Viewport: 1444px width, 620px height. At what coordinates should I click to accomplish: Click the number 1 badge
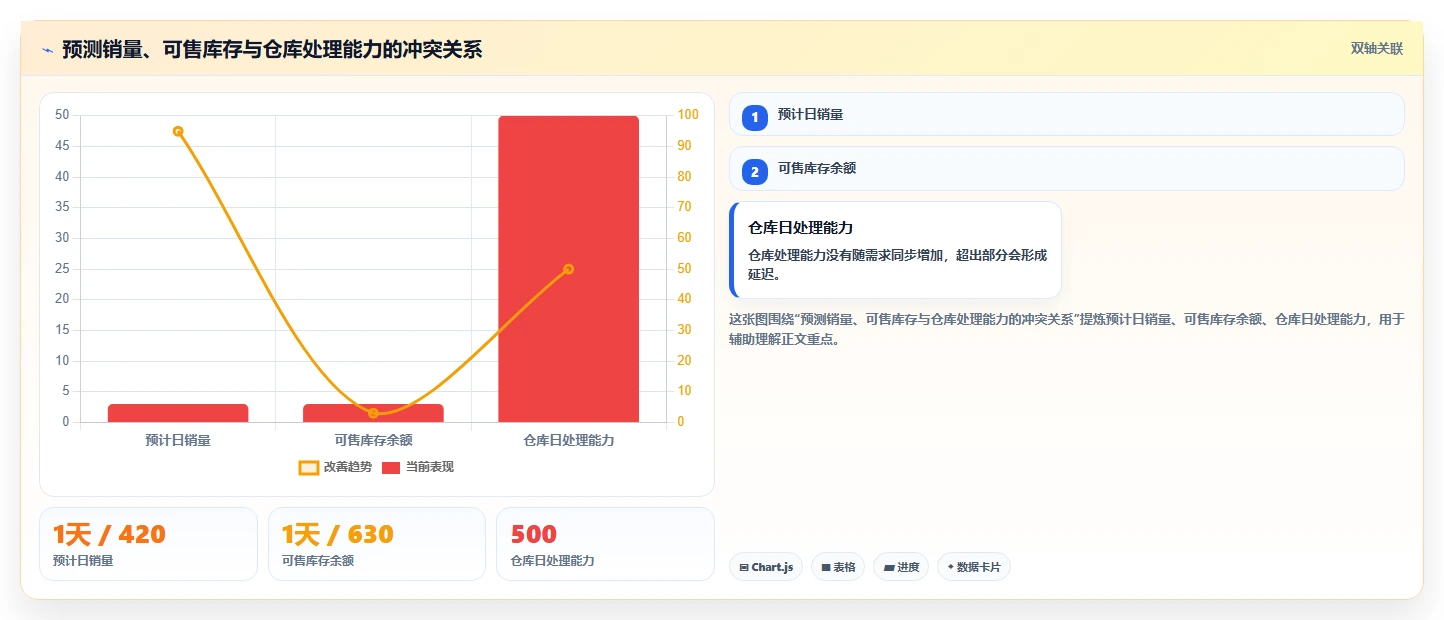[755, 117]
